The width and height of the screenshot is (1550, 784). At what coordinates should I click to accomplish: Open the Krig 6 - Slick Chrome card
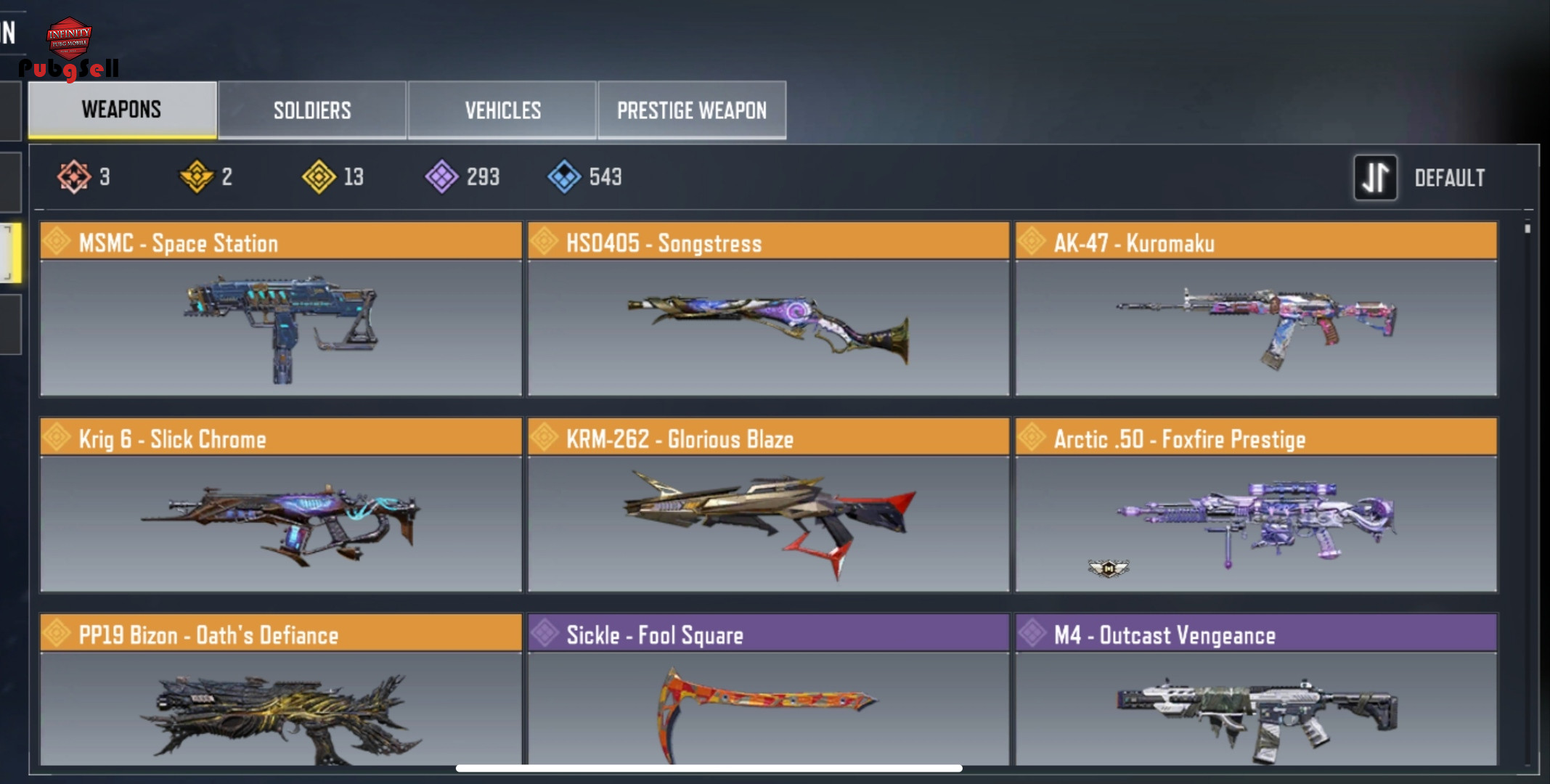click(281, 505)
